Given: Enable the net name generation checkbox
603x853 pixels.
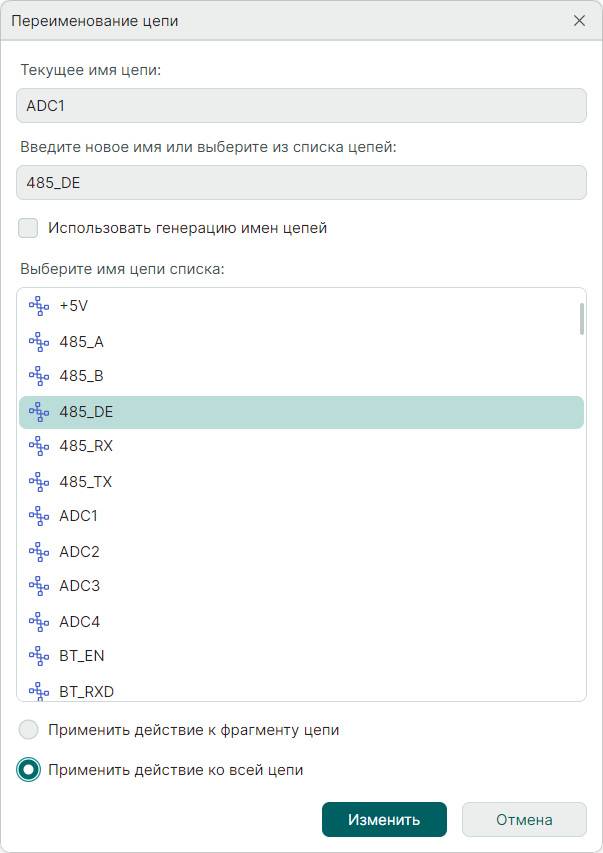Looking at the screenshot, I should click(28, 228).
